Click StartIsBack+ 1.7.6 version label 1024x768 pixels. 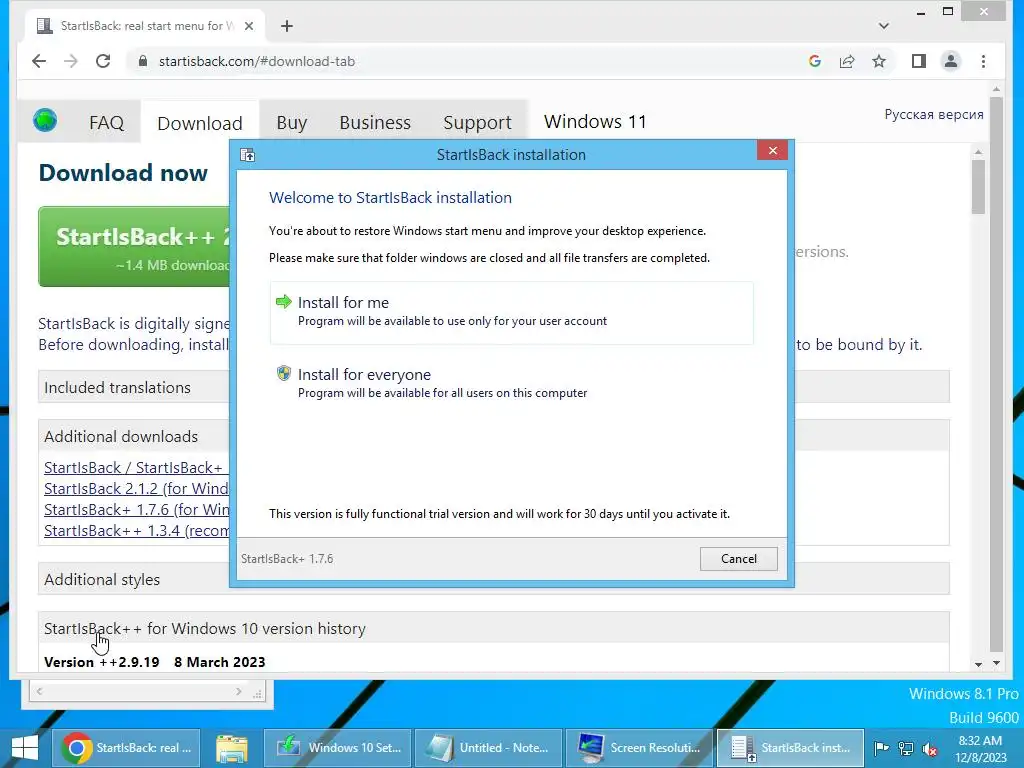point(287,559)
